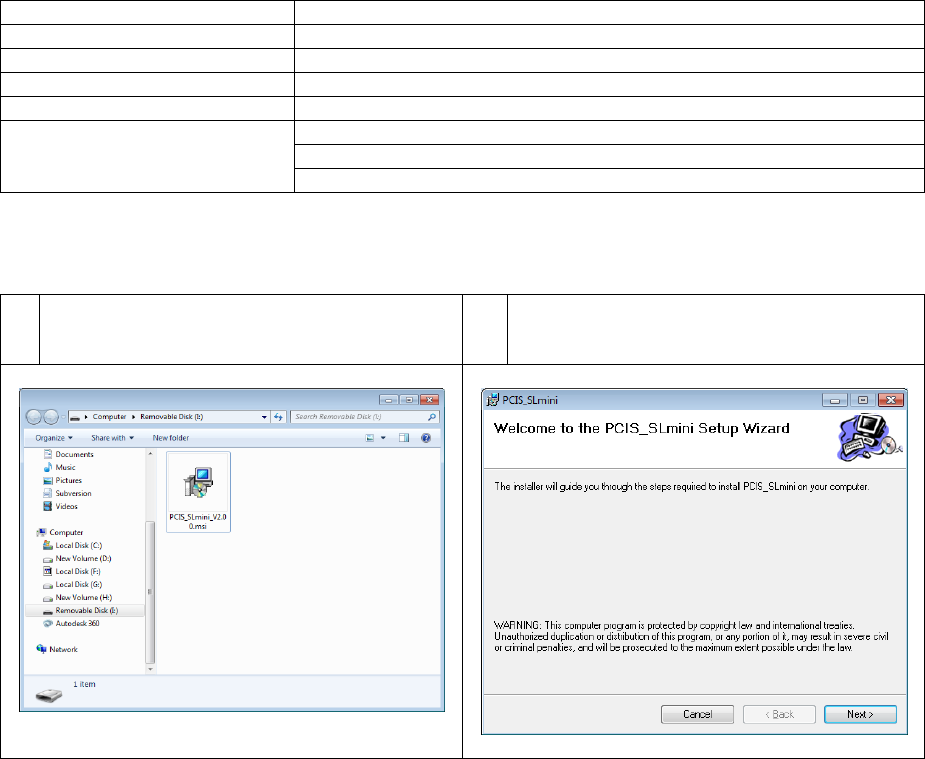
Task: Select Local Disk (C:) in the sidebar
Action: pos(73,545)
